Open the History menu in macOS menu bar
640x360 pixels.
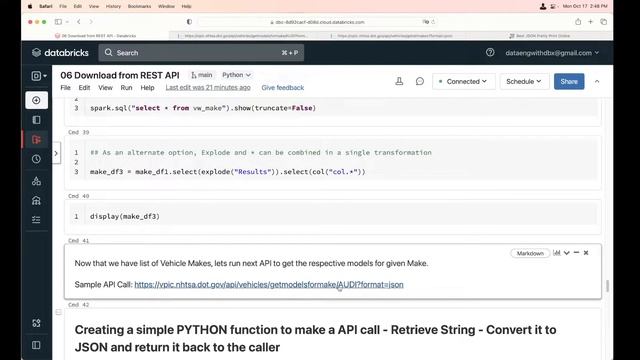[113, 6]
